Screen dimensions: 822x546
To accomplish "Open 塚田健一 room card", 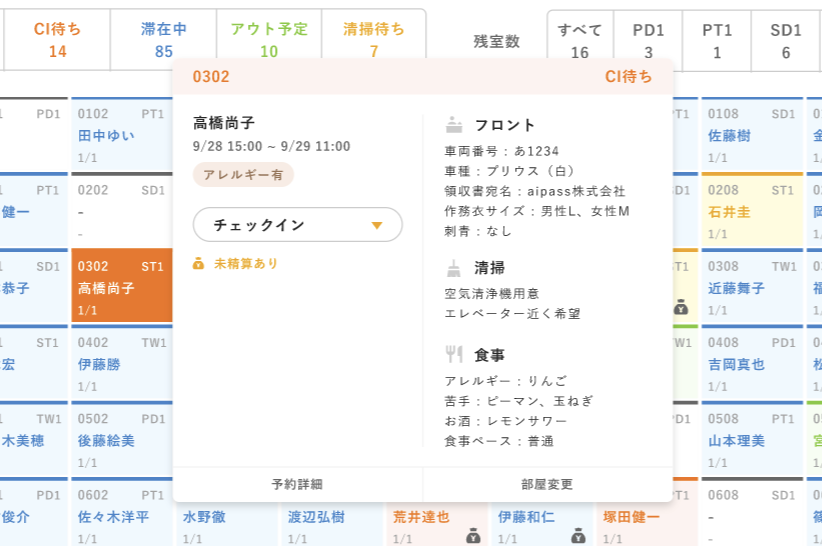I will [647, 524].
